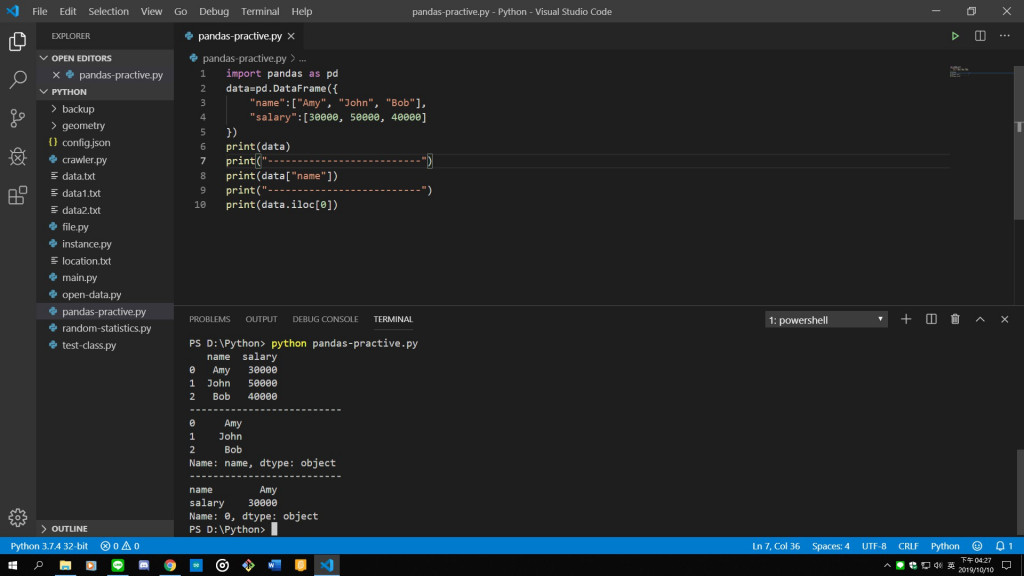This screenshot has width=1024, height=576.
Task: Open the Manage gear icon
Action: click(18, 517)
